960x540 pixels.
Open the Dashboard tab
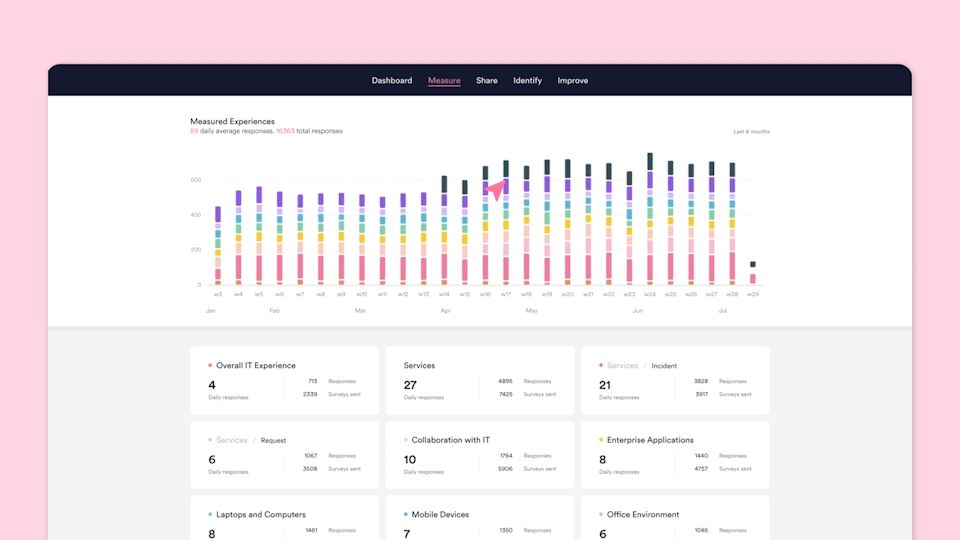(x=392, y=81)
